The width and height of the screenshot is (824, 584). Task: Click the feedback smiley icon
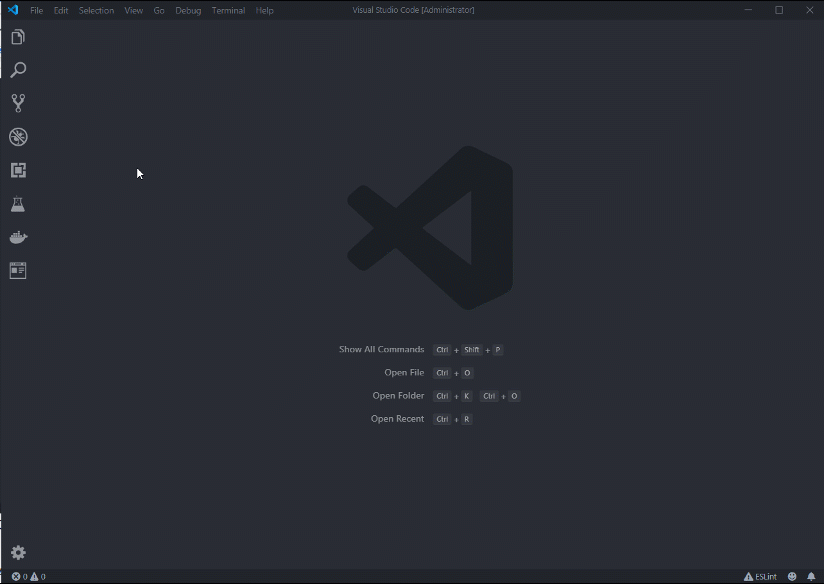[792, 577]
